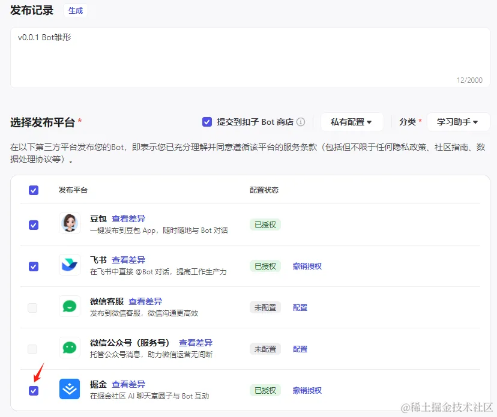Click inside the release notes text area
Image resolution: width=497 pixels, height=417 pixels.
point(250,57)
